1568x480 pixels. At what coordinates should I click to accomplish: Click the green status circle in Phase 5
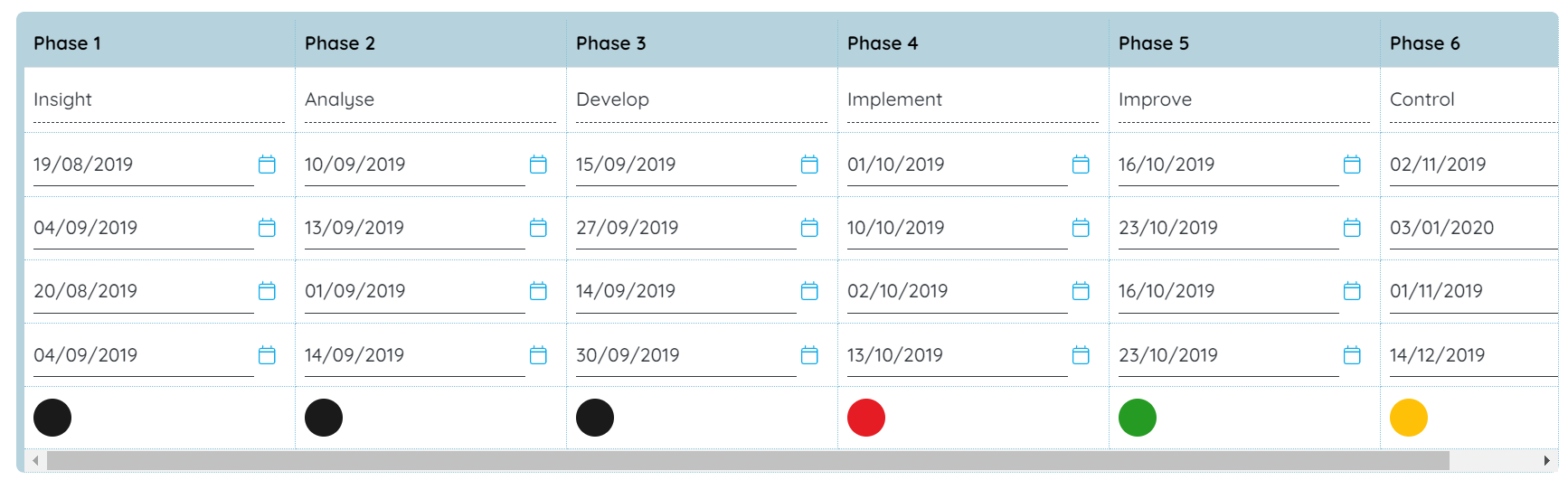pyautogui.click(x=1138, y=418)
